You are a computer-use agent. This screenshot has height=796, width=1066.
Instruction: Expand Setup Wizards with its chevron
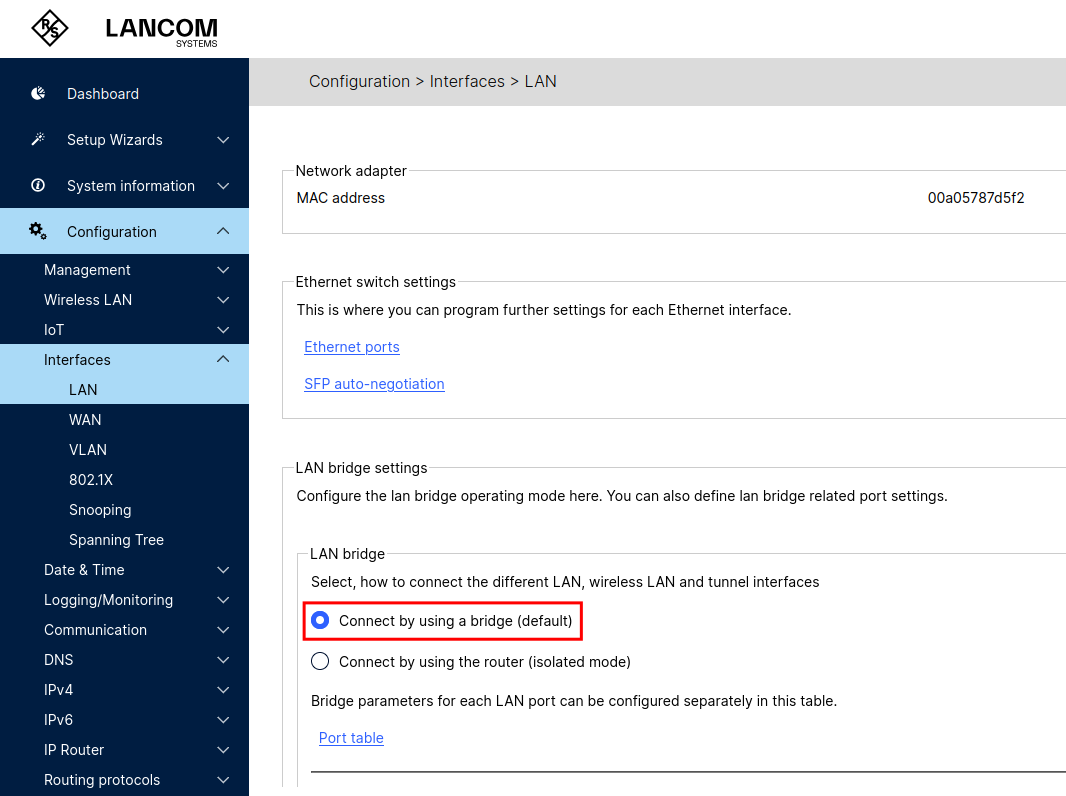pos(223,140)
